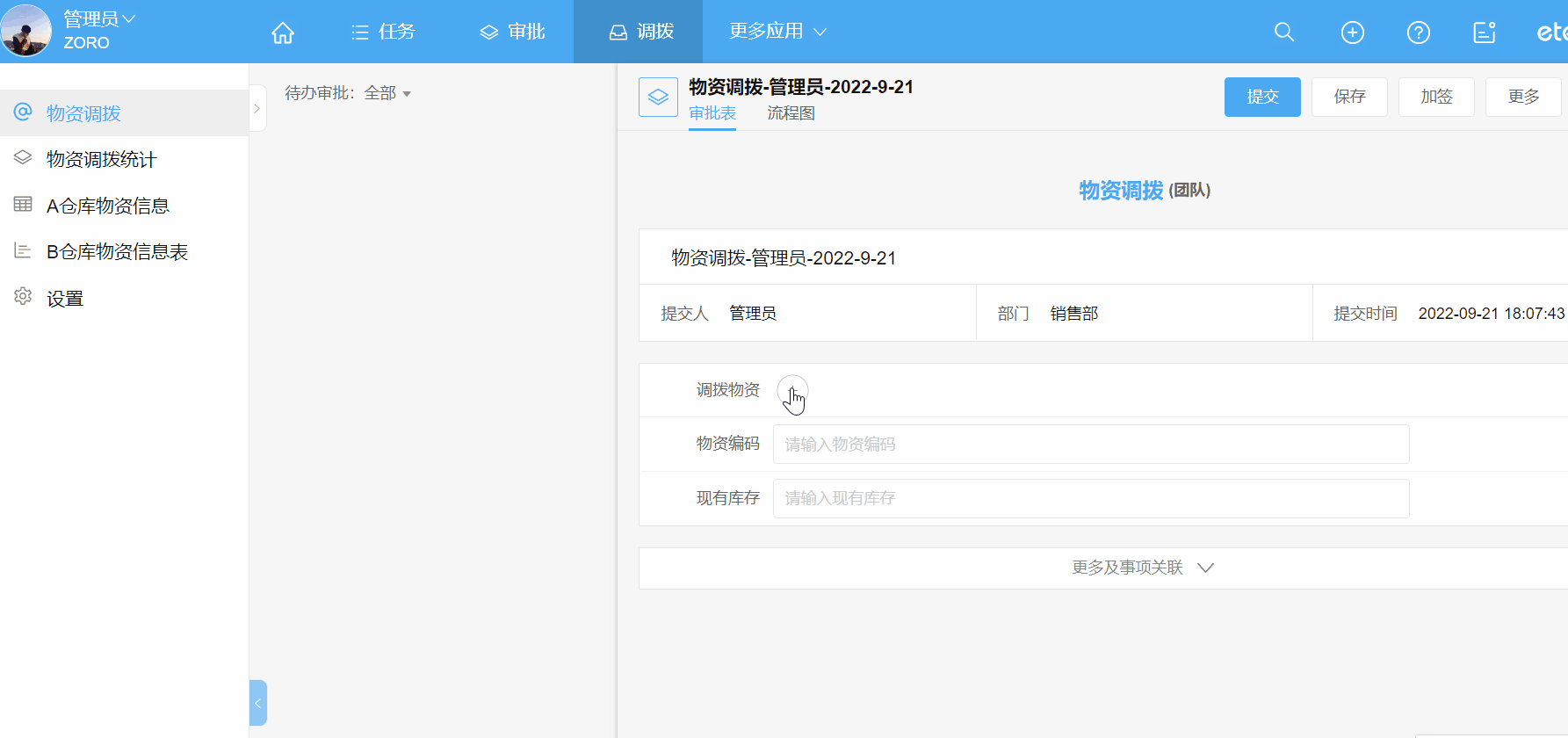Switch to the 流程图 tab
The height and width of the screenshot is (738, 1568).
click(x=791, y=113)
